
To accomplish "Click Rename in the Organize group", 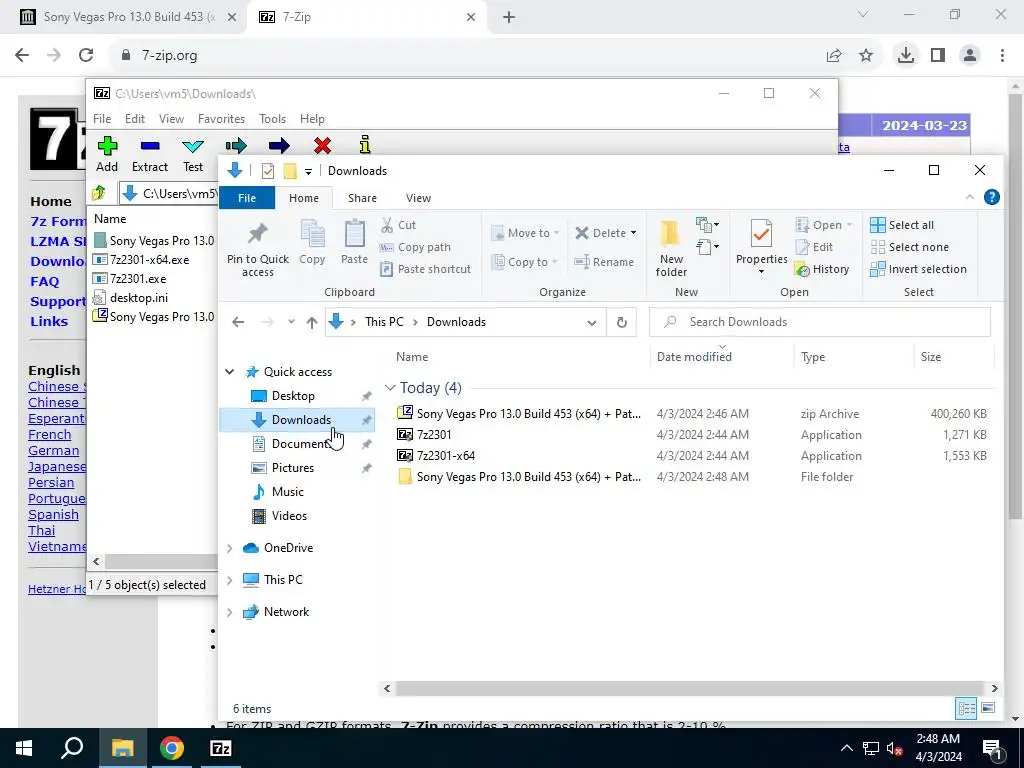I will pyautogui.click(x=604, y=262).
